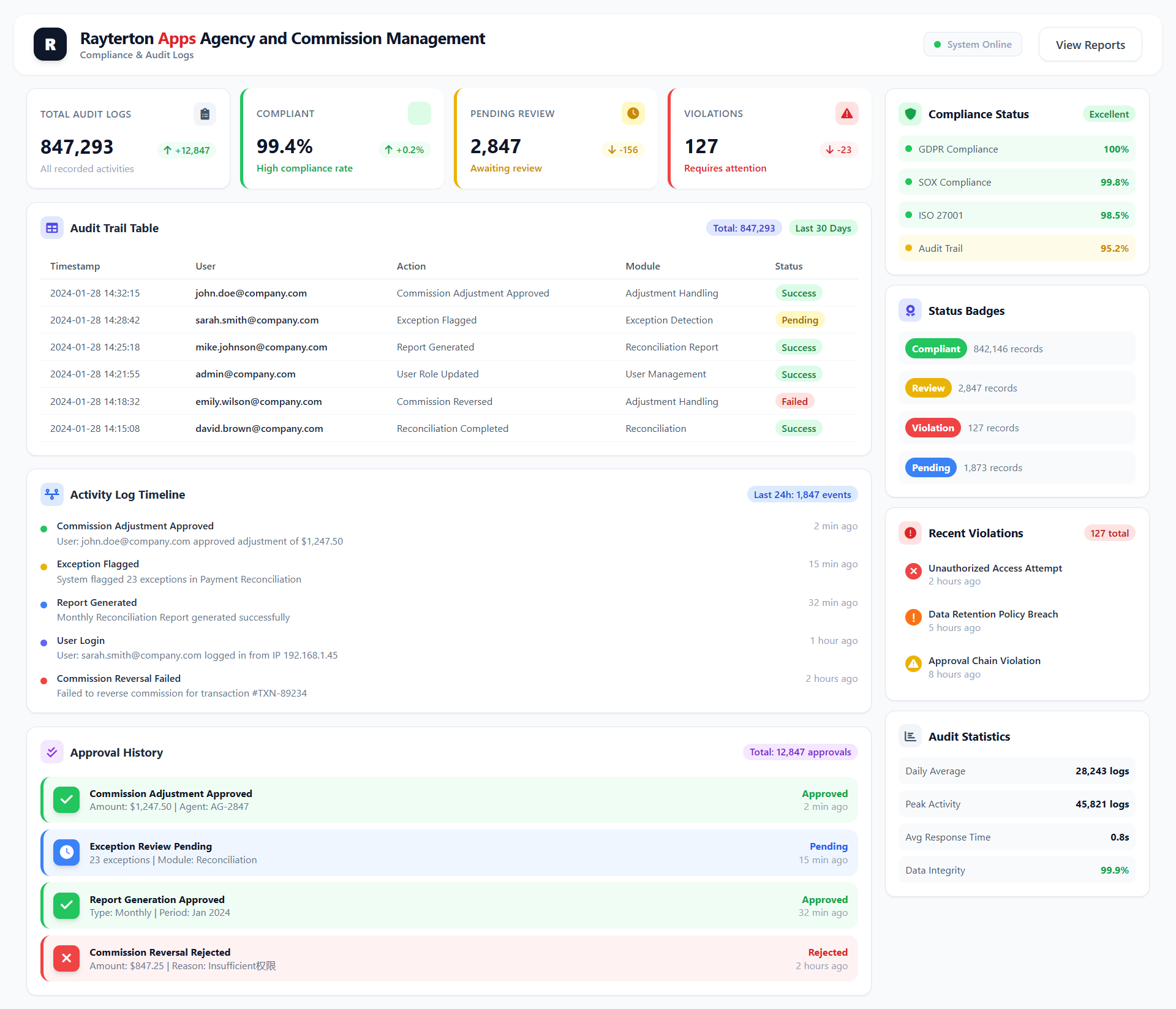Open the System Online status menu

(x=973, y=44)
